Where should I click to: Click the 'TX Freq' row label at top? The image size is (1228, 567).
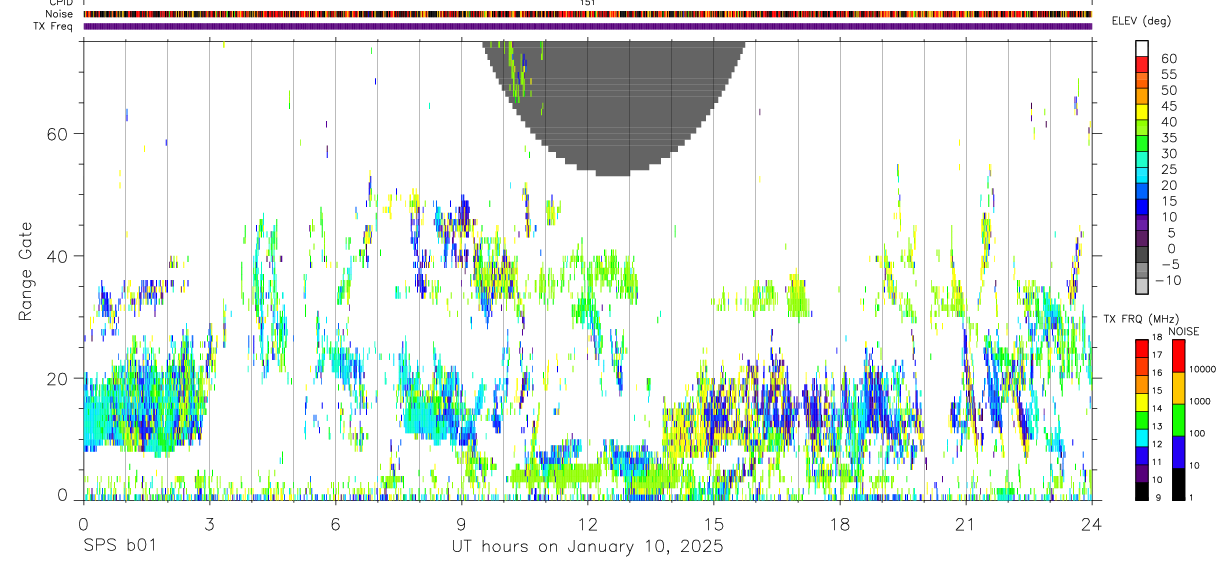[54, 26]
